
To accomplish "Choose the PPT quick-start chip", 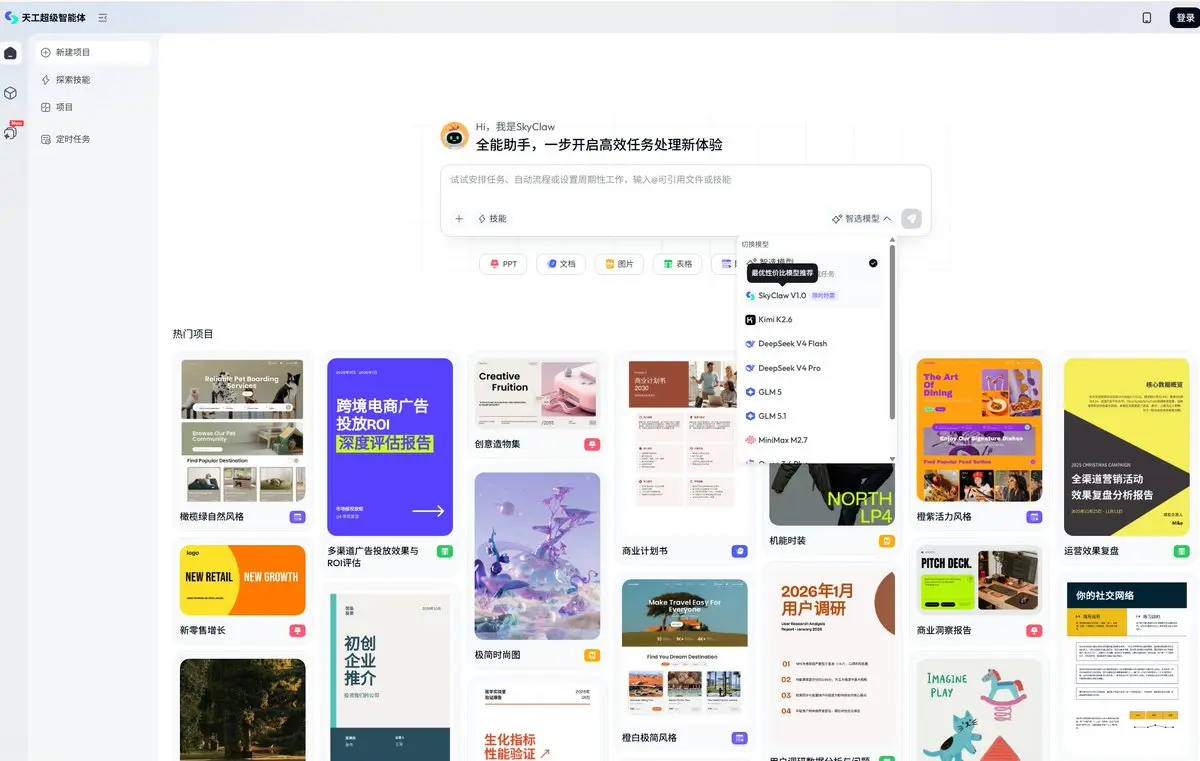I will point(503,264).
